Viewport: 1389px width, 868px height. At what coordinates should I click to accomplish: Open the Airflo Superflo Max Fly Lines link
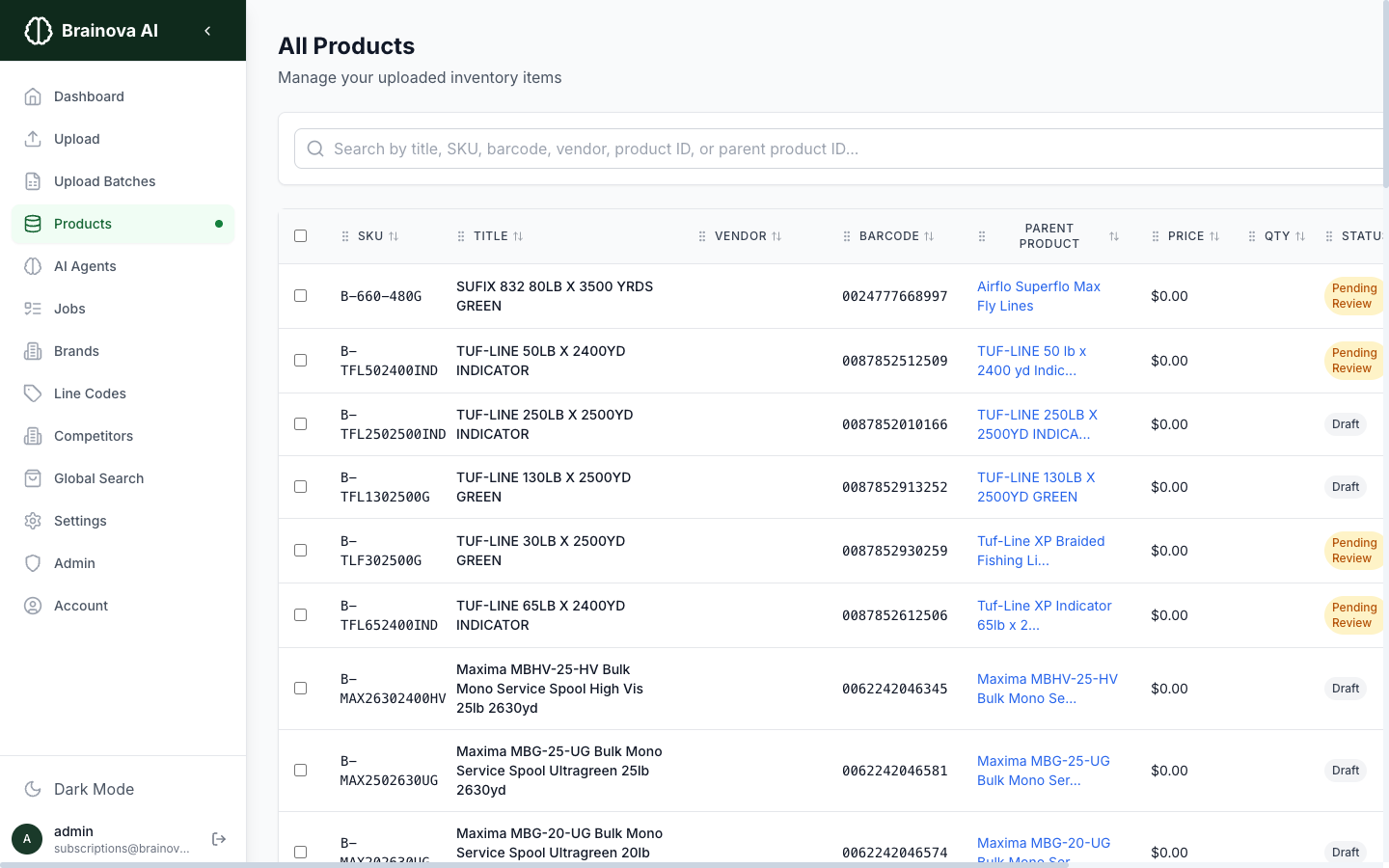pyautogui.click(x=1039, y=296)
